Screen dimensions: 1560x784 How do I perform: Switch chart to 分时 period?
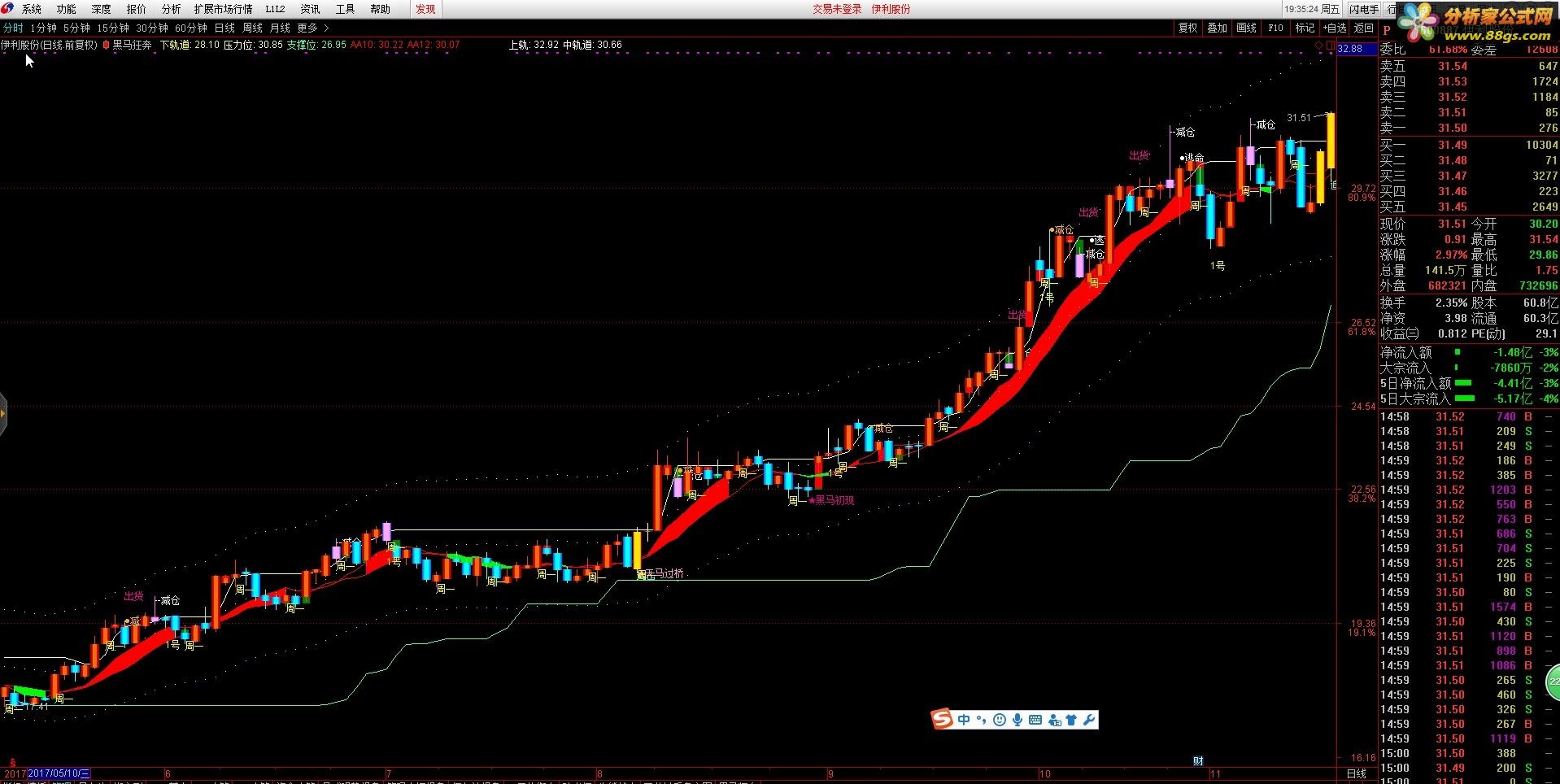pos(13,28)
